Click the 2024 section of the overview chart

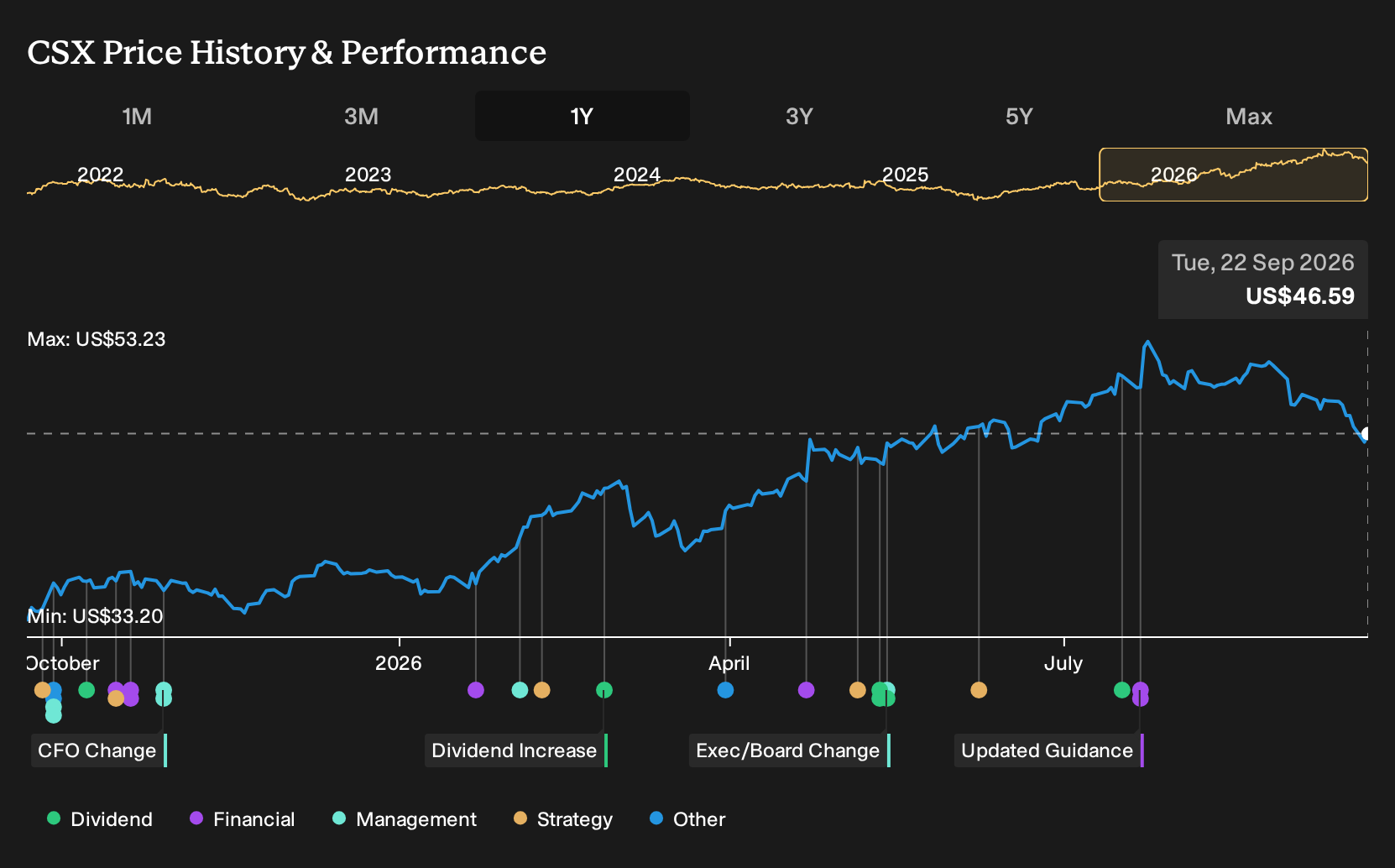[x=637, y=175]
